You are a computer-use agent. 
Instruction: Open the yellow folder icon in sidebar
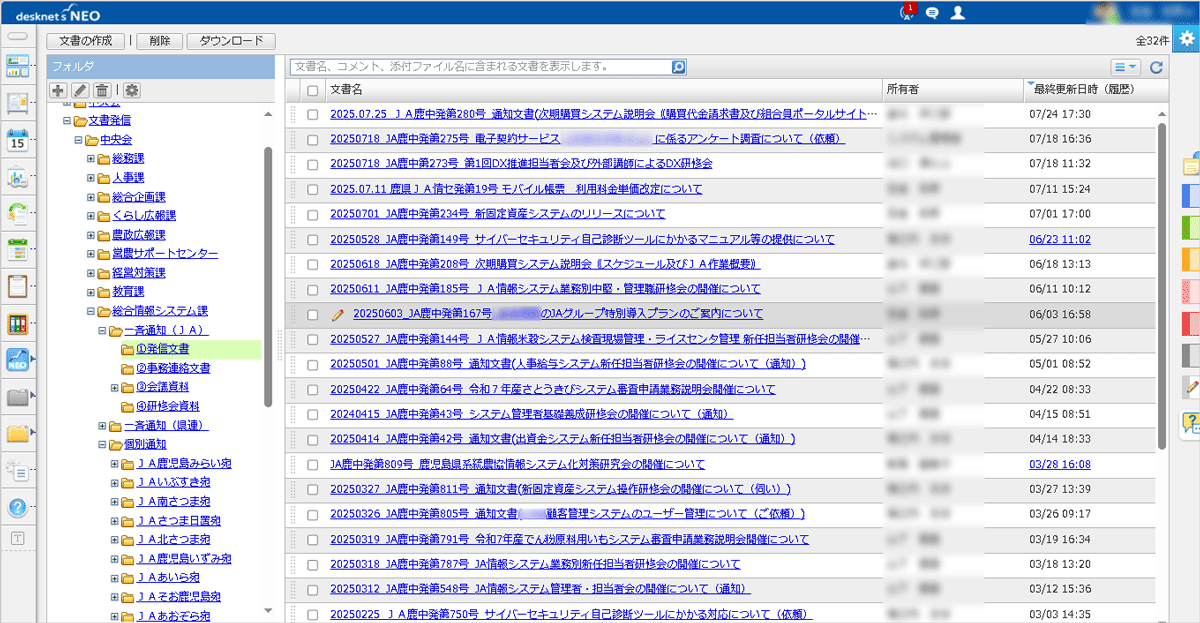[x=17, y=433]
